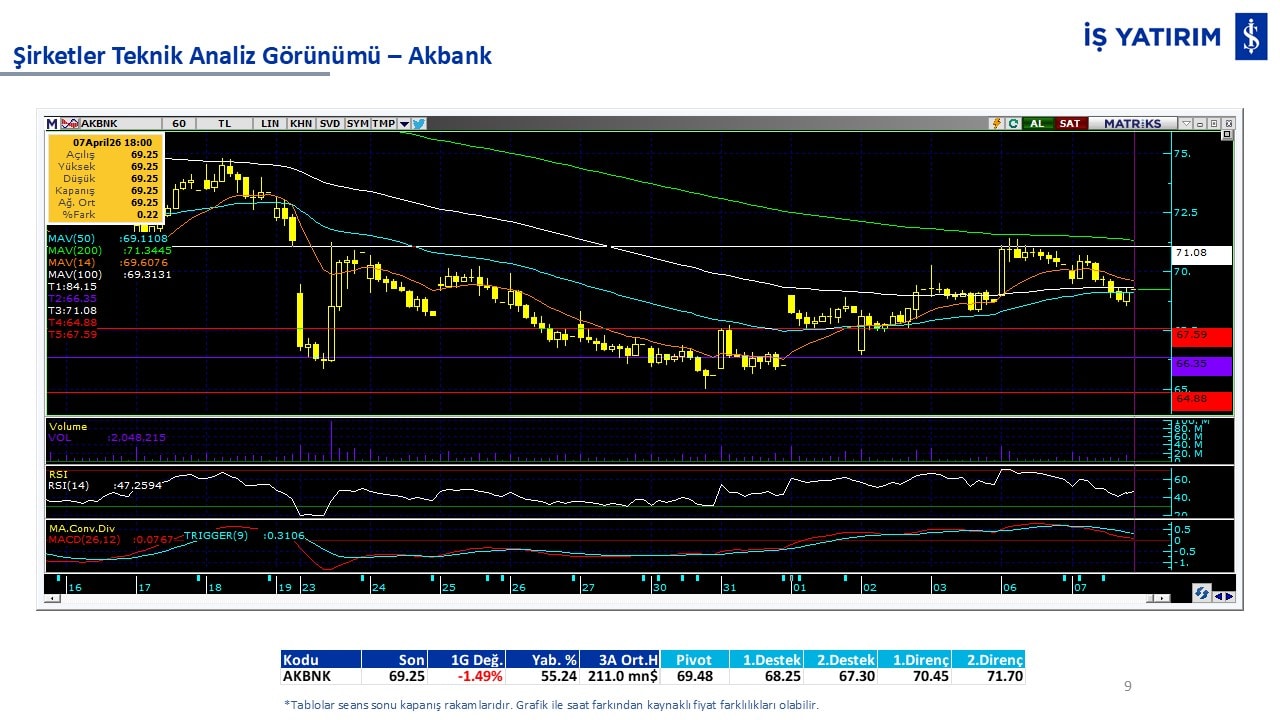Click the İş Yatırım logo
Image resolution: width=1280 pixels, height=720 pixels.
[x=1250, y=38]
